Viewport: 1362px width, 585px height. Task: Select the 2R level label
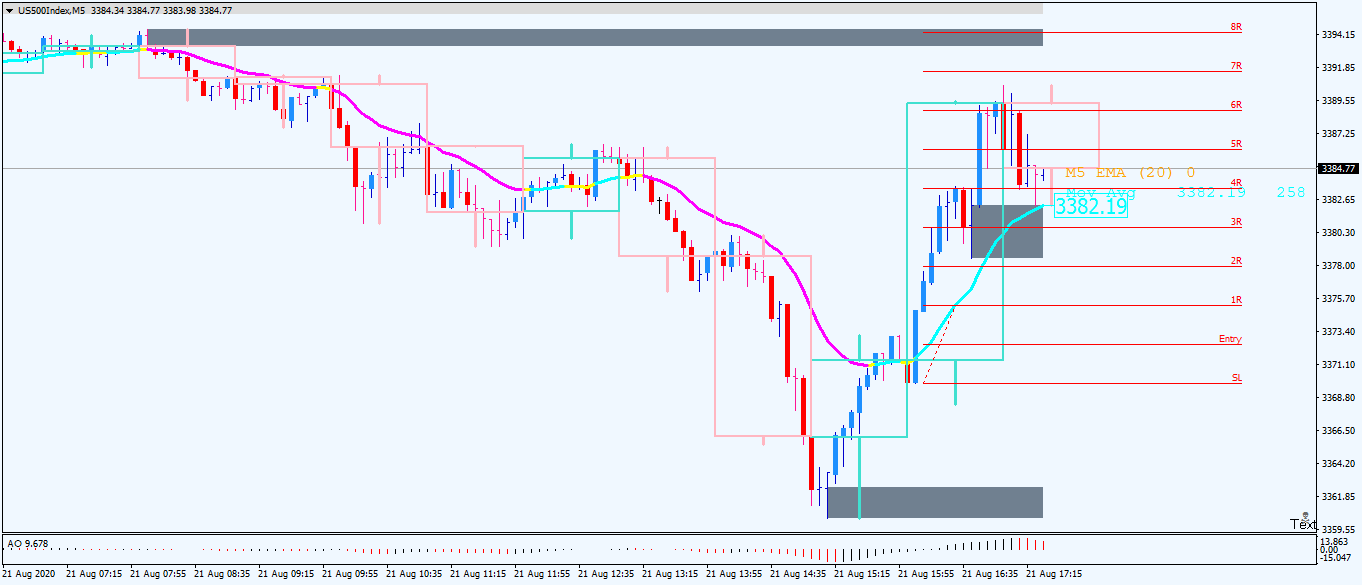(1236, 261)
